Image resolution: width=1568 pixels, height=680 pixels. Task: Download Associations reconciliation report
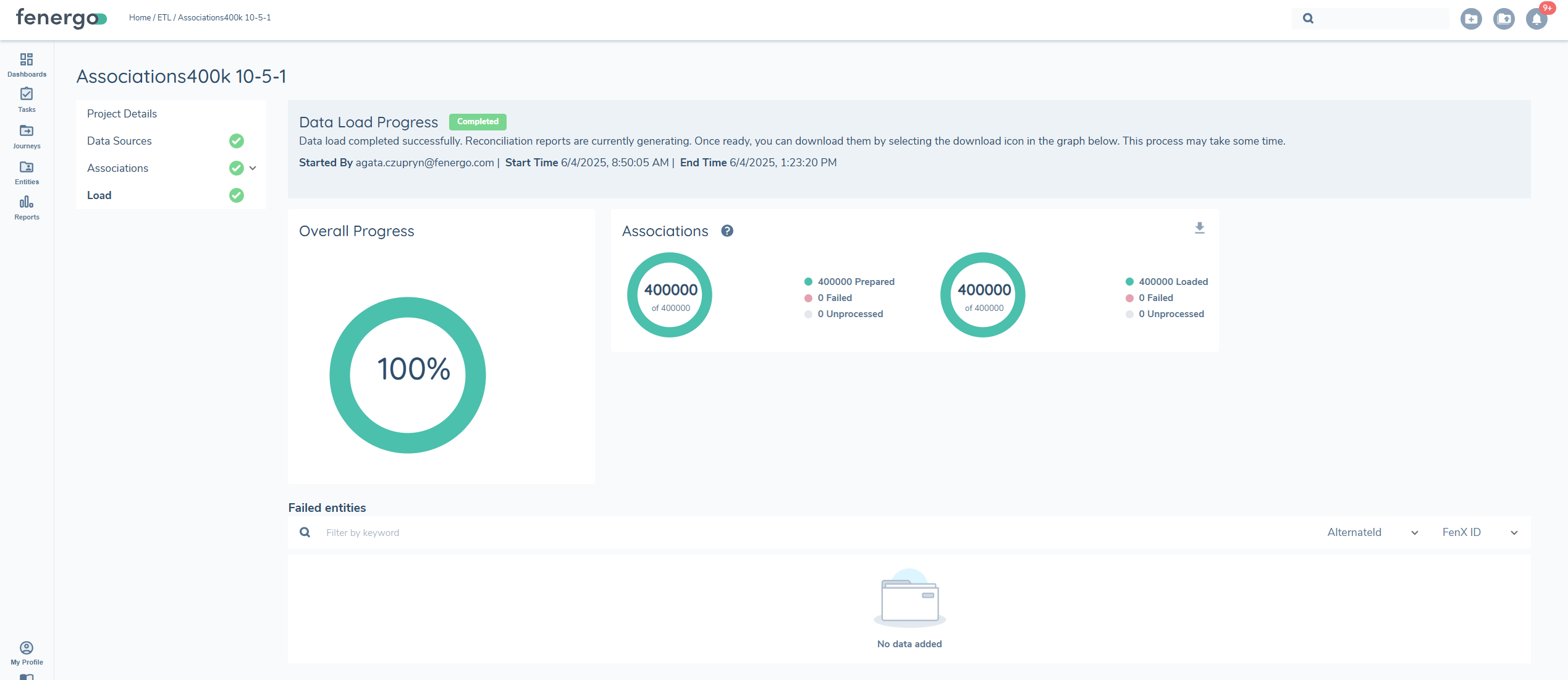click(1199, 228)
